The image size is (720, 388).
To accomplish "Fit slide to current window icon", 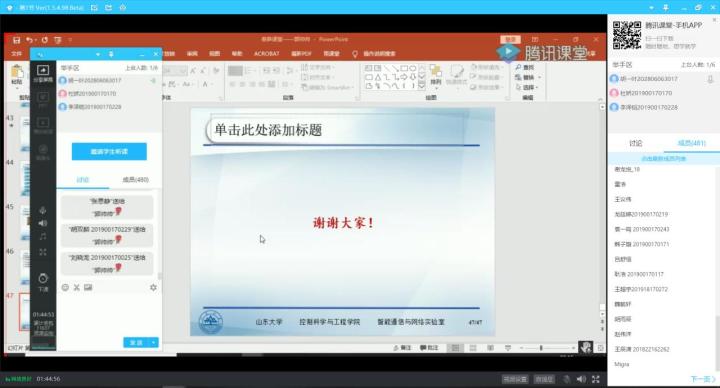I will coord(601,348).
